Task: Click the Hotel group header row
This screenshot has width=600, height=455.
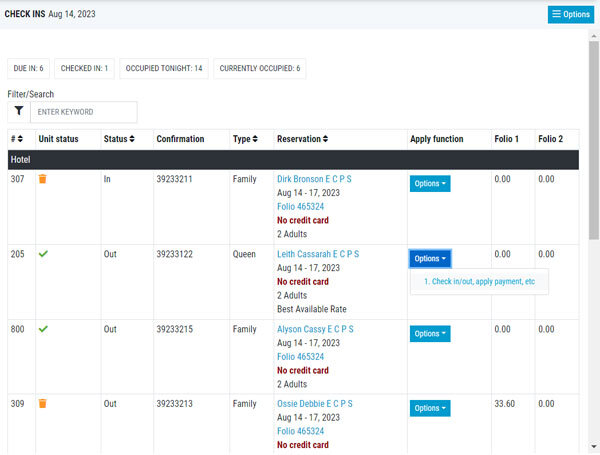Action: [293, 160]
